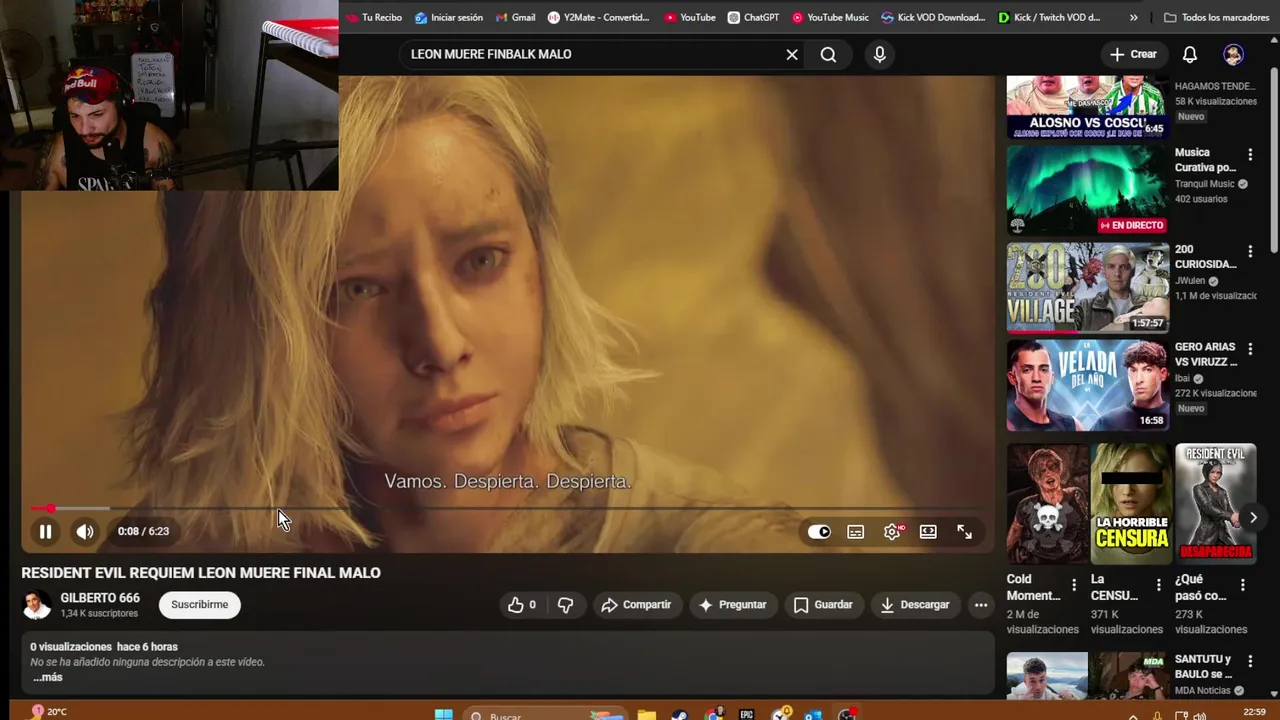
Task: Open the notifications bell
Action: tap(1190, 54)
